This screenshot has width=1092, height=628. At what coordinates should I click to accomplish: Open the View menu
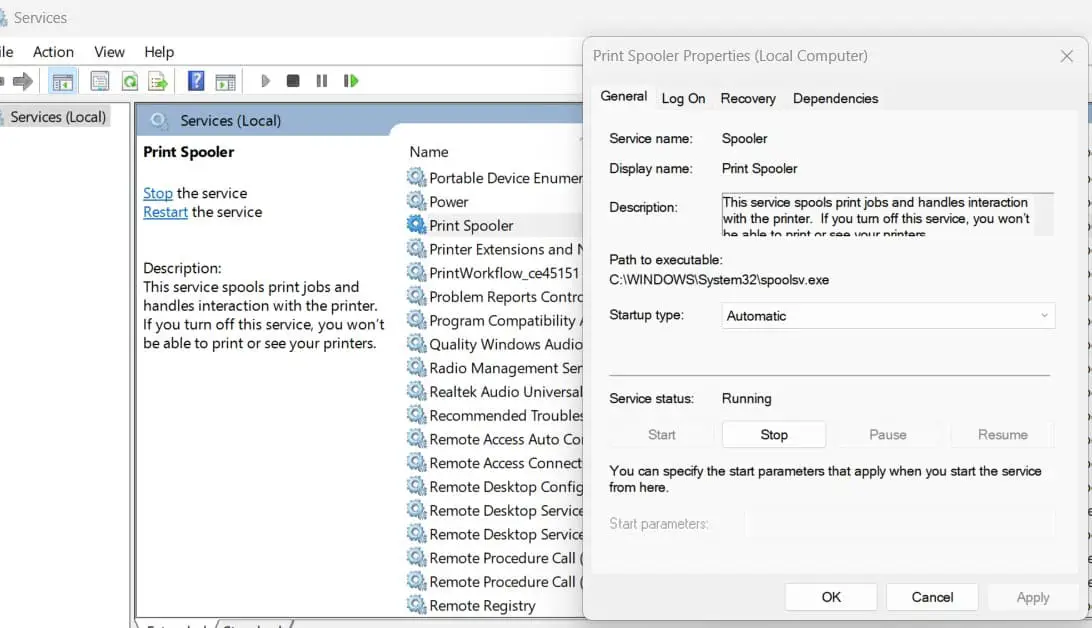pyautogui.click(x=109, y=52)
